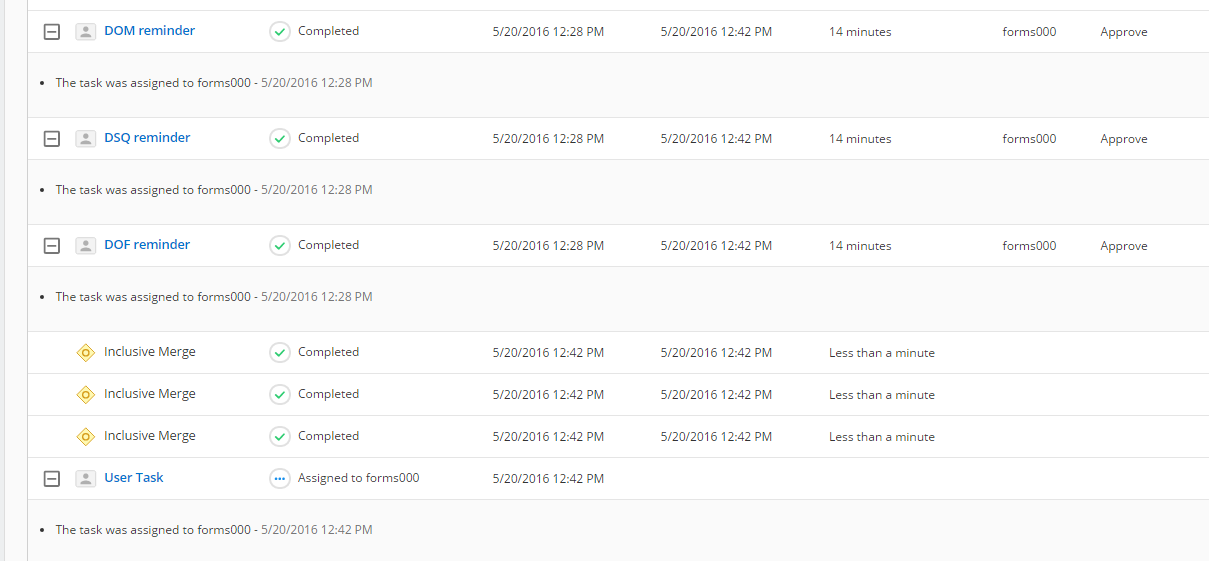Viewport: 1209px width, 561px height.
Task: Open the DOM reminder task link
Action: coord(149,31)
